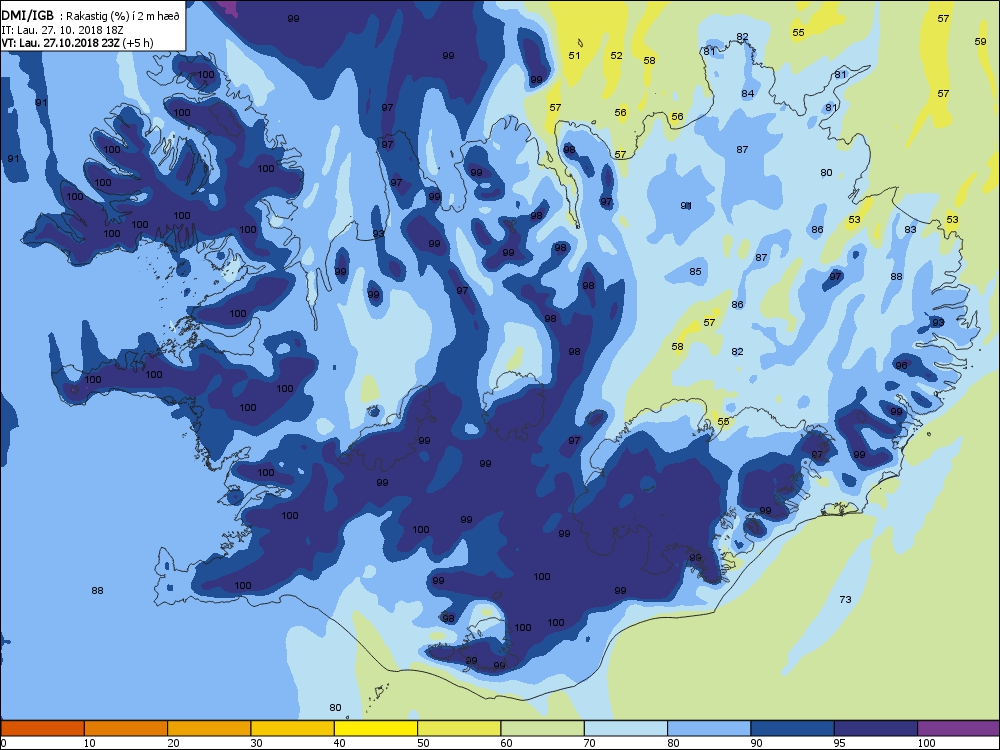Click the humidity value '51' in the yellow area
Viewport: 1000px width, 750px height.
tap(575, 55)
